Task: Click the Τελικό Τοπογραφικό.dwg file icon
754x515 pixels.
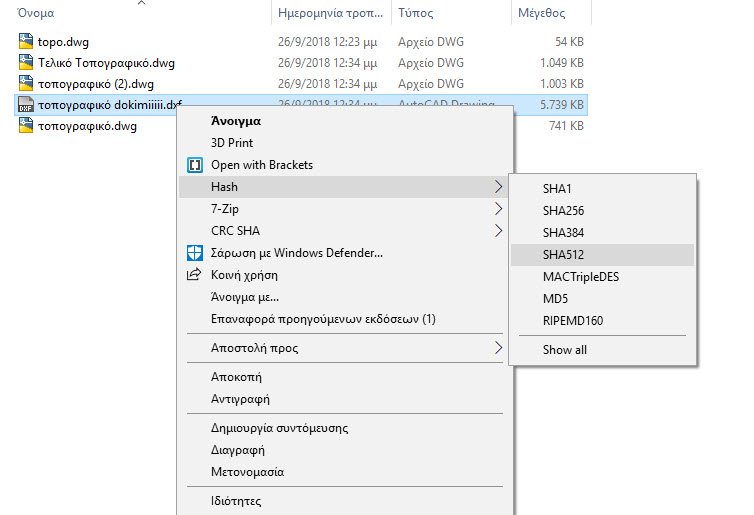Action: [27, 63]
